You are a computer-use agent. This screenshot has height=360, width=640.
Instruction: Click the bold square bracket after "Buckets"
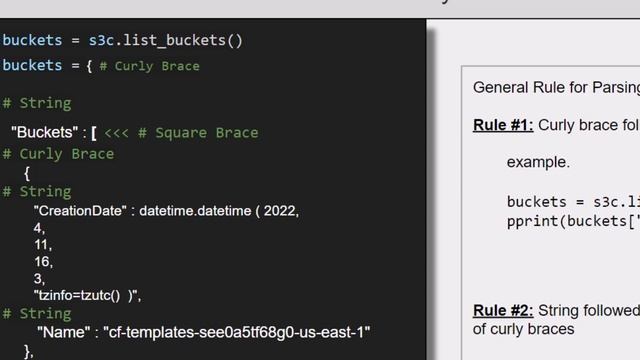point(94,133)
